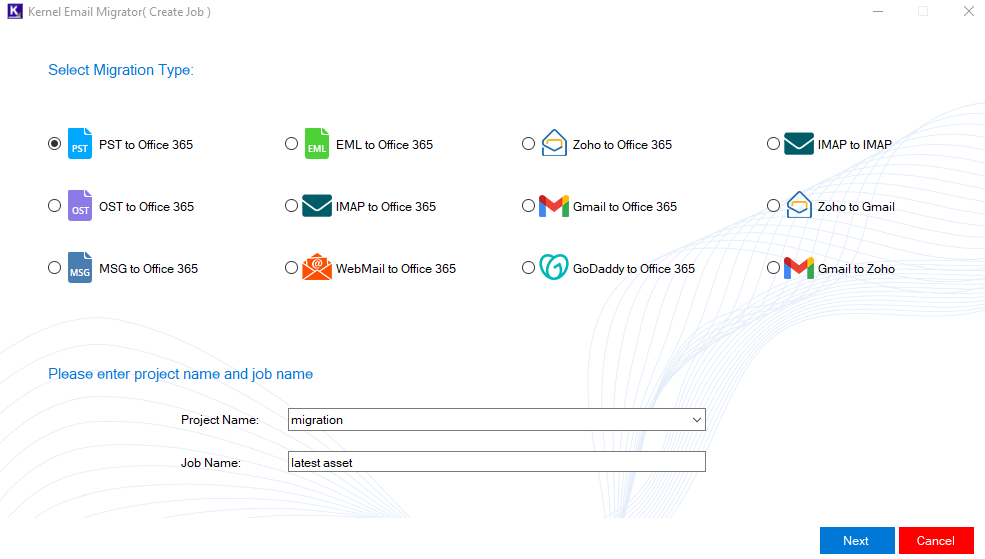The width and height of the screenshot is (985, 559).
Task: Click the green EML file icon
Action: click(317, 144)
